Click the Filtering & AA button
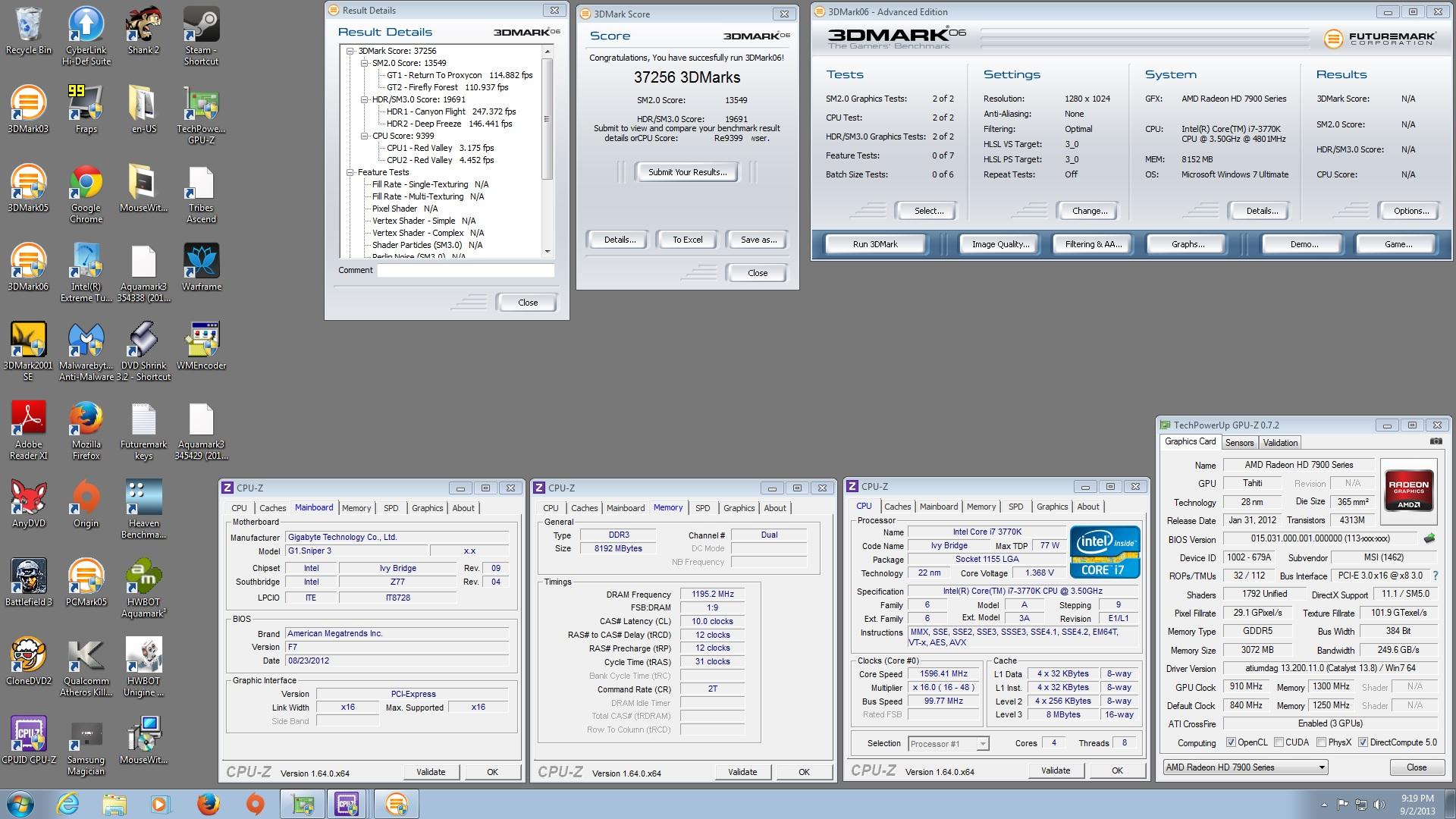Image resolution: width=1456 pixels, height=819 pixels. point(1093,244)
